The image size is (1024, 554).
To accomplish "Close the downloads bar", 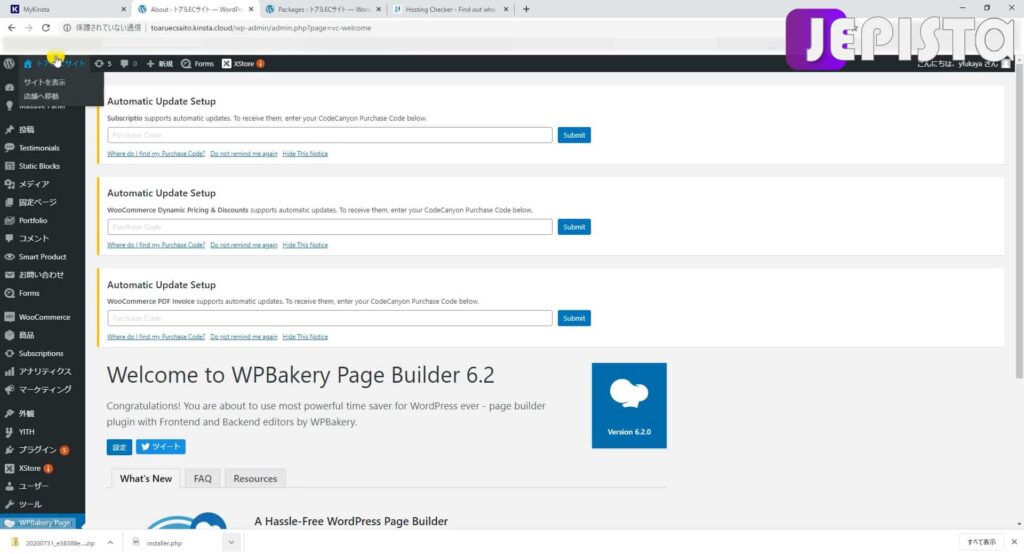I will tap(1014, 542).
